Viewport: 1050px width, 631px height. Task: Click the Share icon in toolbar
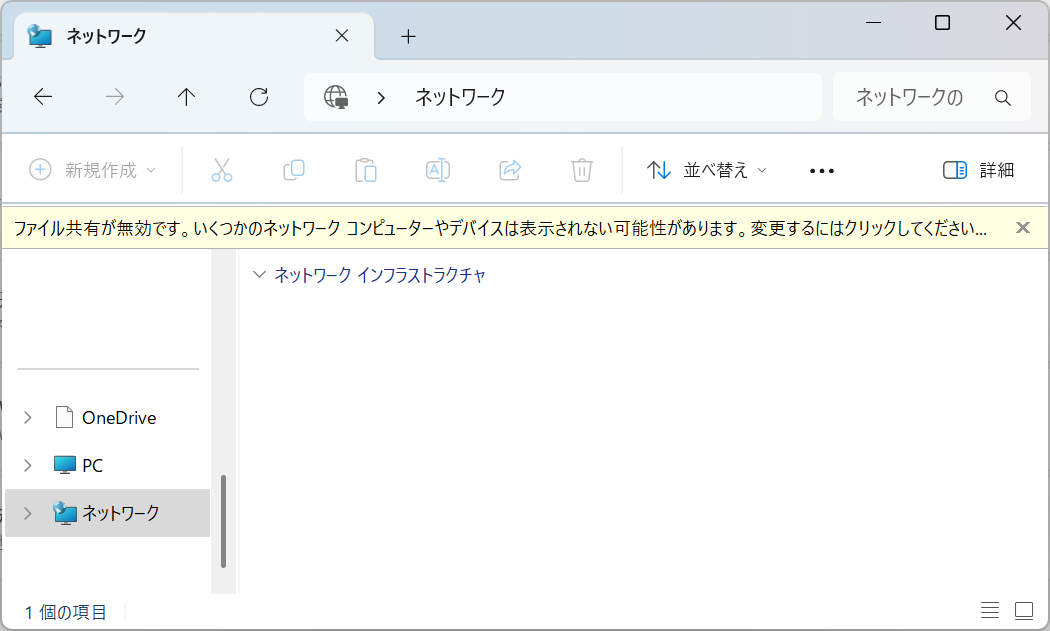(x=510, y=170)
